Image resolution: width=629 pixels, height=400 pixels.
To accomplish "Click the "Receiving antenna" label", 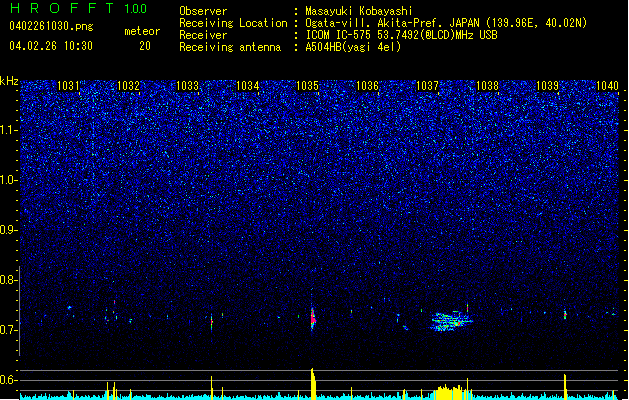I will (230, 47).
